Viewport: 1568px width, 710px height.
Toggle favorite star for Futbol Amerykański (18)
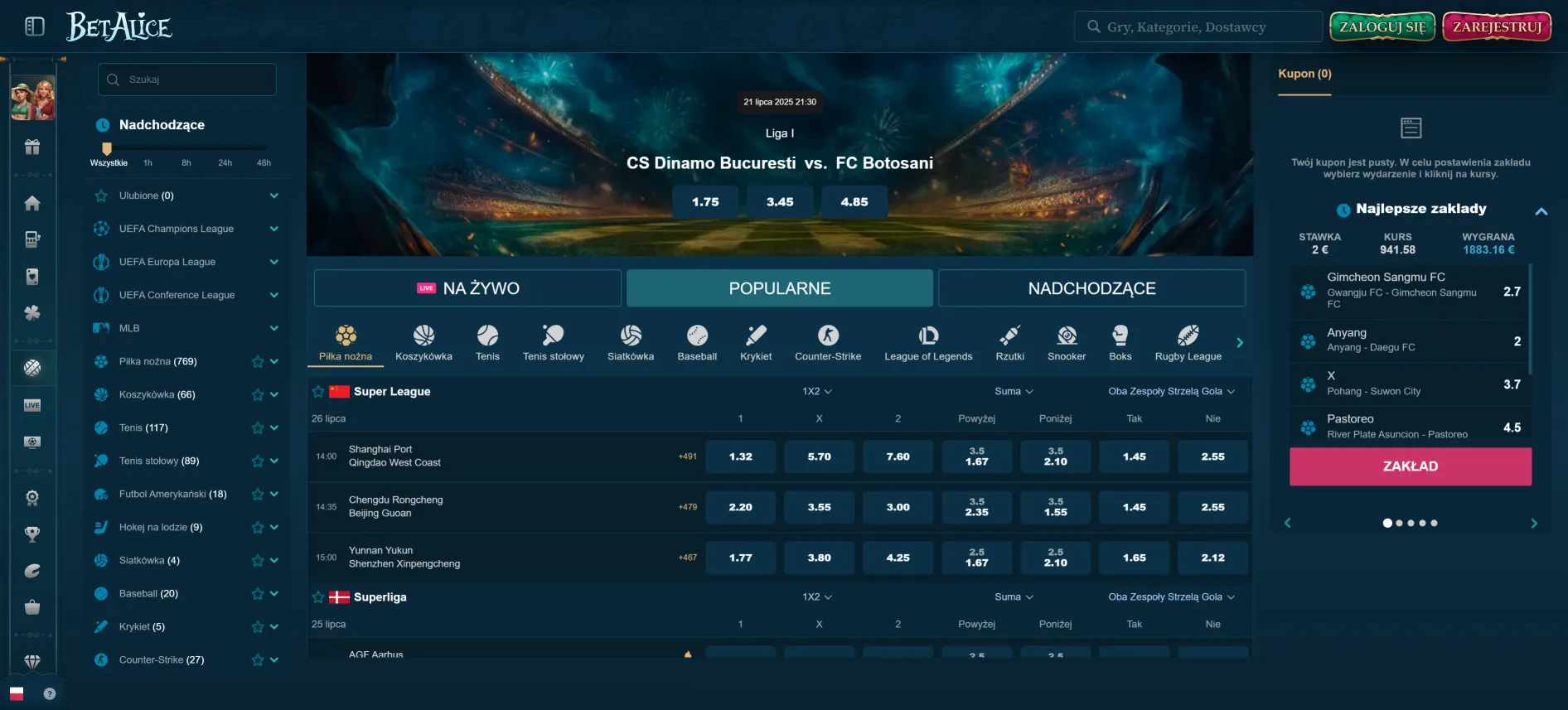pyautogui.click(x=258, y=494)
